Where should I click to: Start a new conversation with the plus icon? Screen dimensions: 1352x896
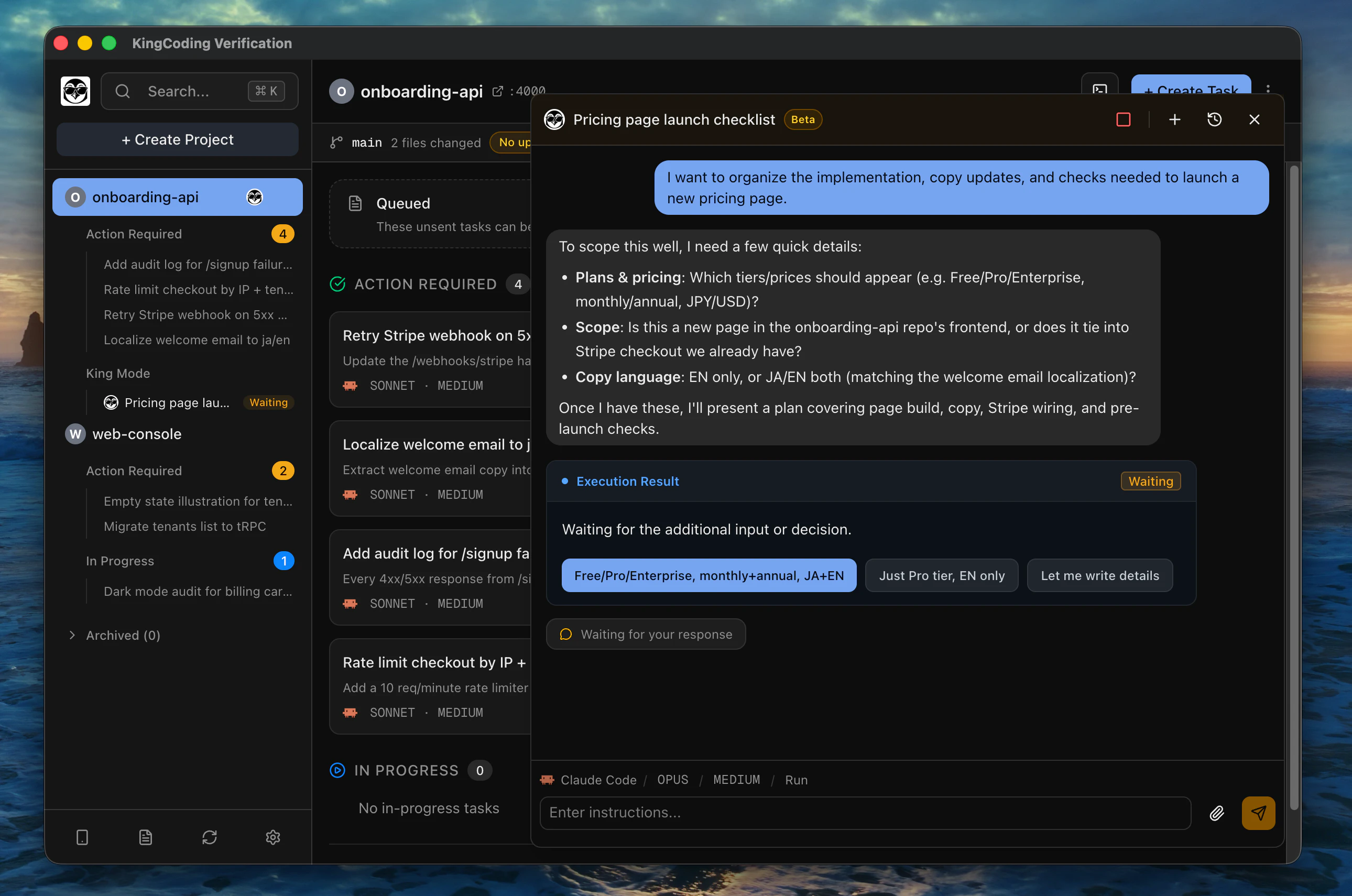pos(1174,119)
